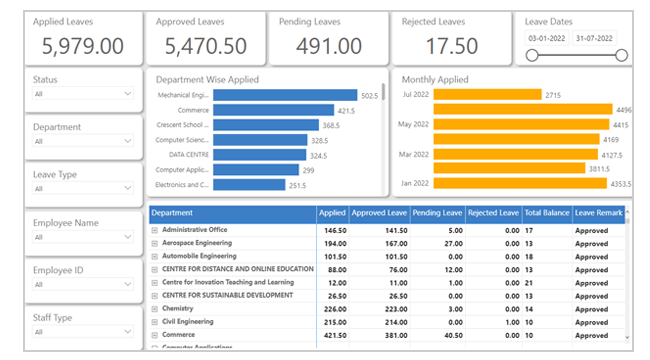The width and height of the screenshot is (650, 360).
Task: Open the Staff Type filter dropdown
Action: pyautogui.click(x=83, y=332)
